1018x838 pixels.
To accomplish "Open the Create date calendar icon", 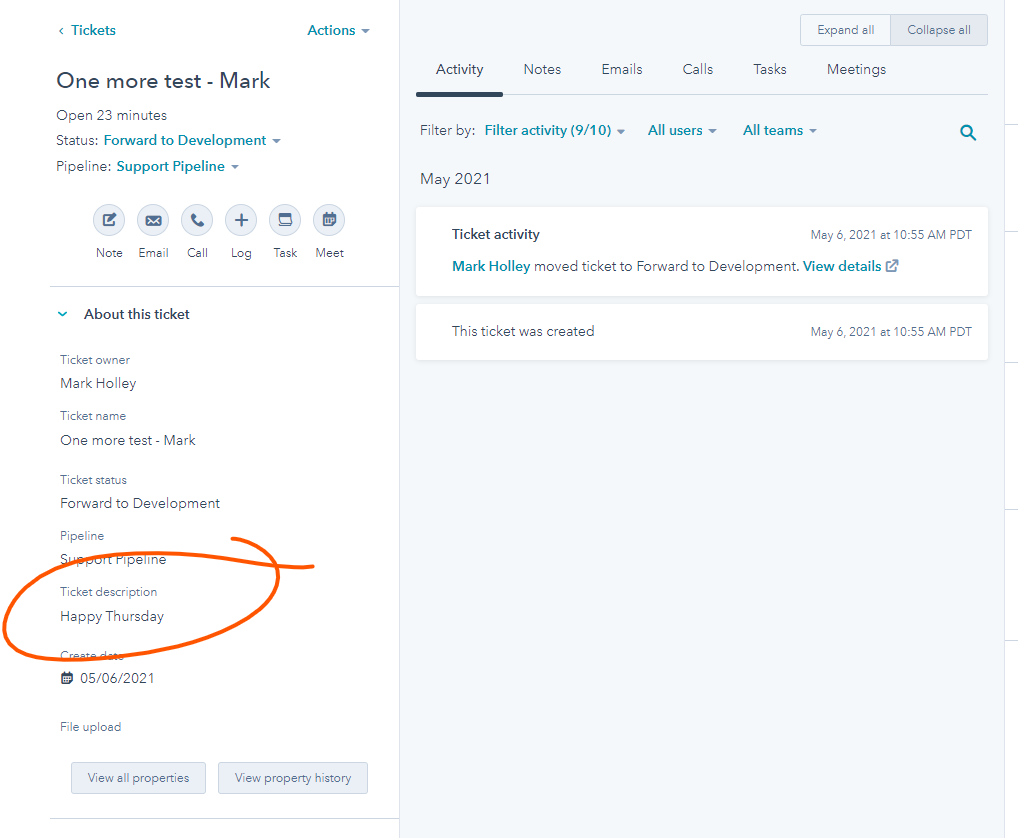I will click(67, 678).
